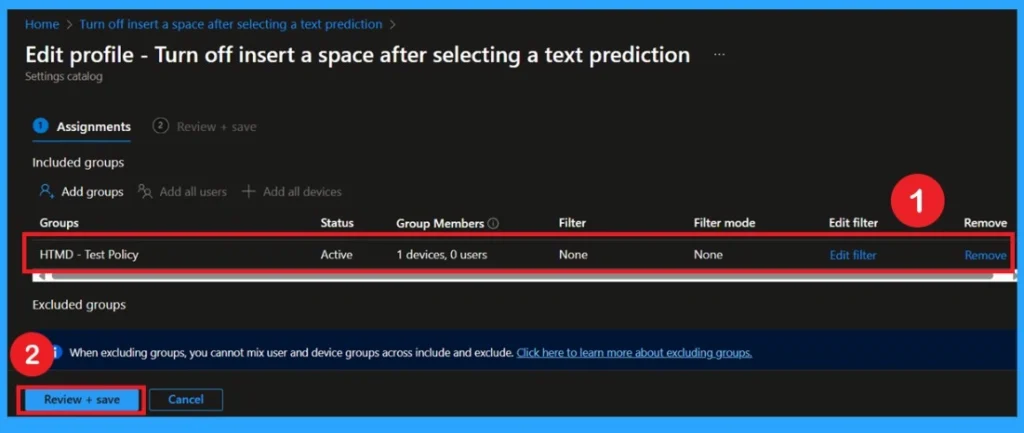Screen dimensions: 1024x433
Task: Switch to the Assignments tab
Action: coord(93,127)
